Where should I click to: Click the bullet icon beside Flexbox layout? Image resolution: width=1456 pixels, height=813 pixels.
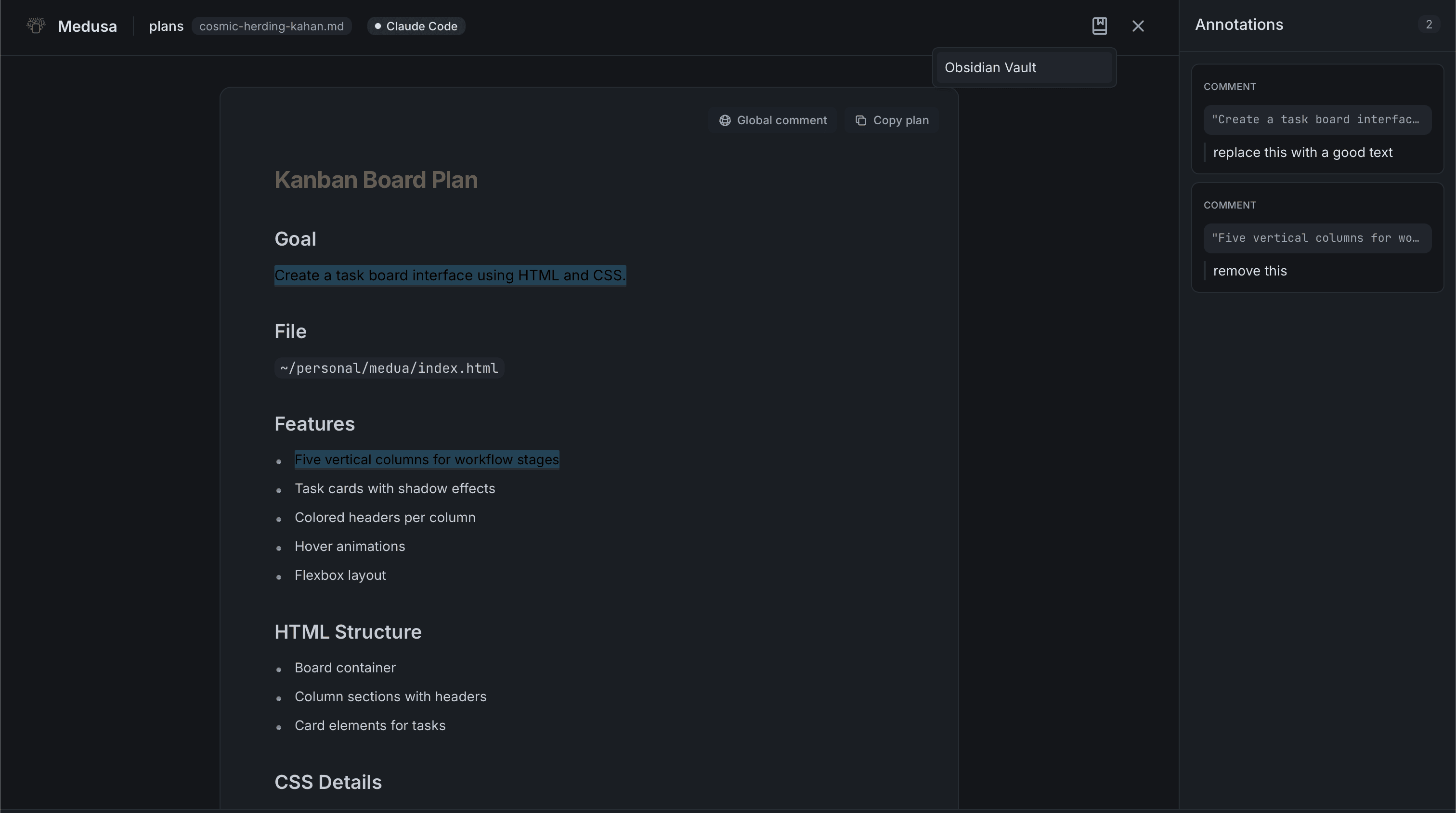pos(279,577)
